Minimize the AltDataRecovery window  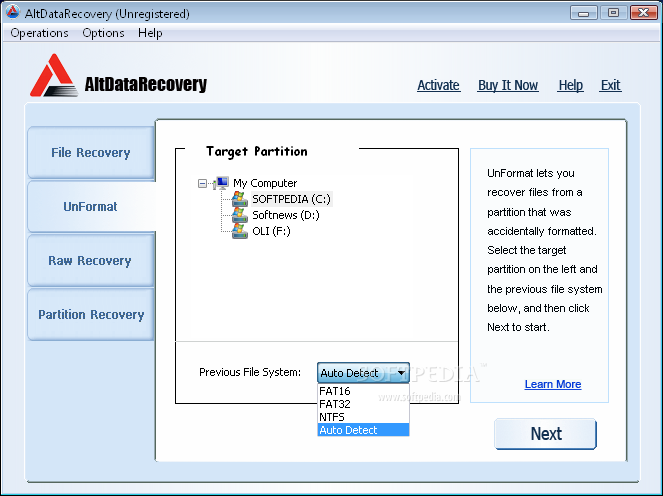click(x=584, y=13)
